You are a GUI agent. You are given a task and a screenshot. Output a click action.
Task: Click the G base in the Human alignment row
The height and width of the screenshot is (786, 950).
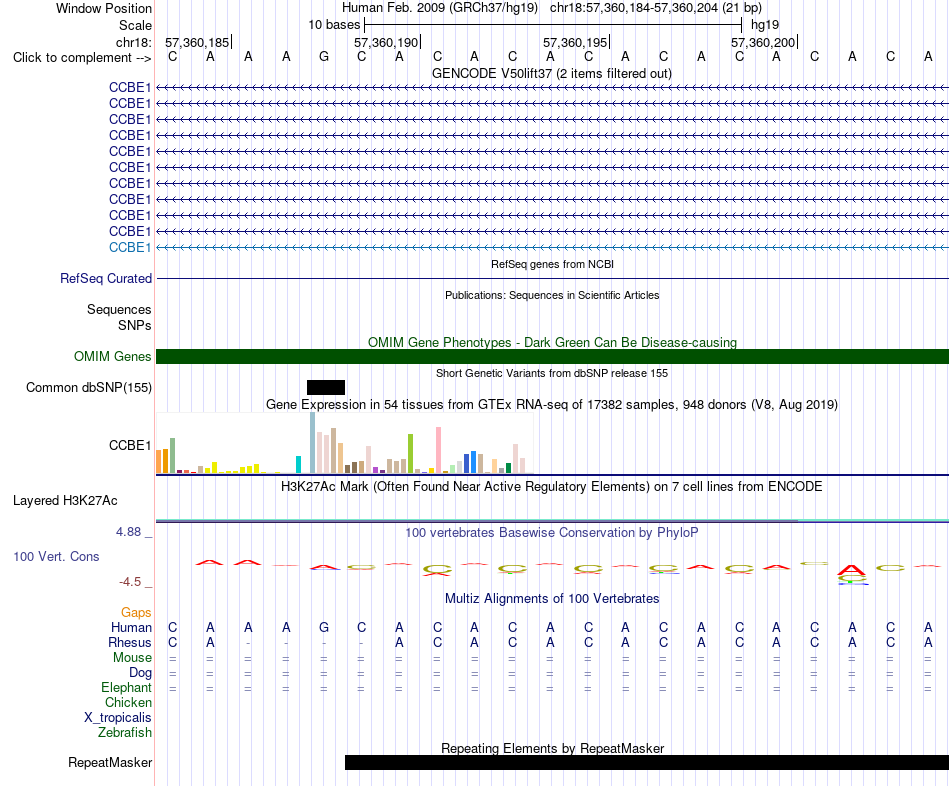324,627
